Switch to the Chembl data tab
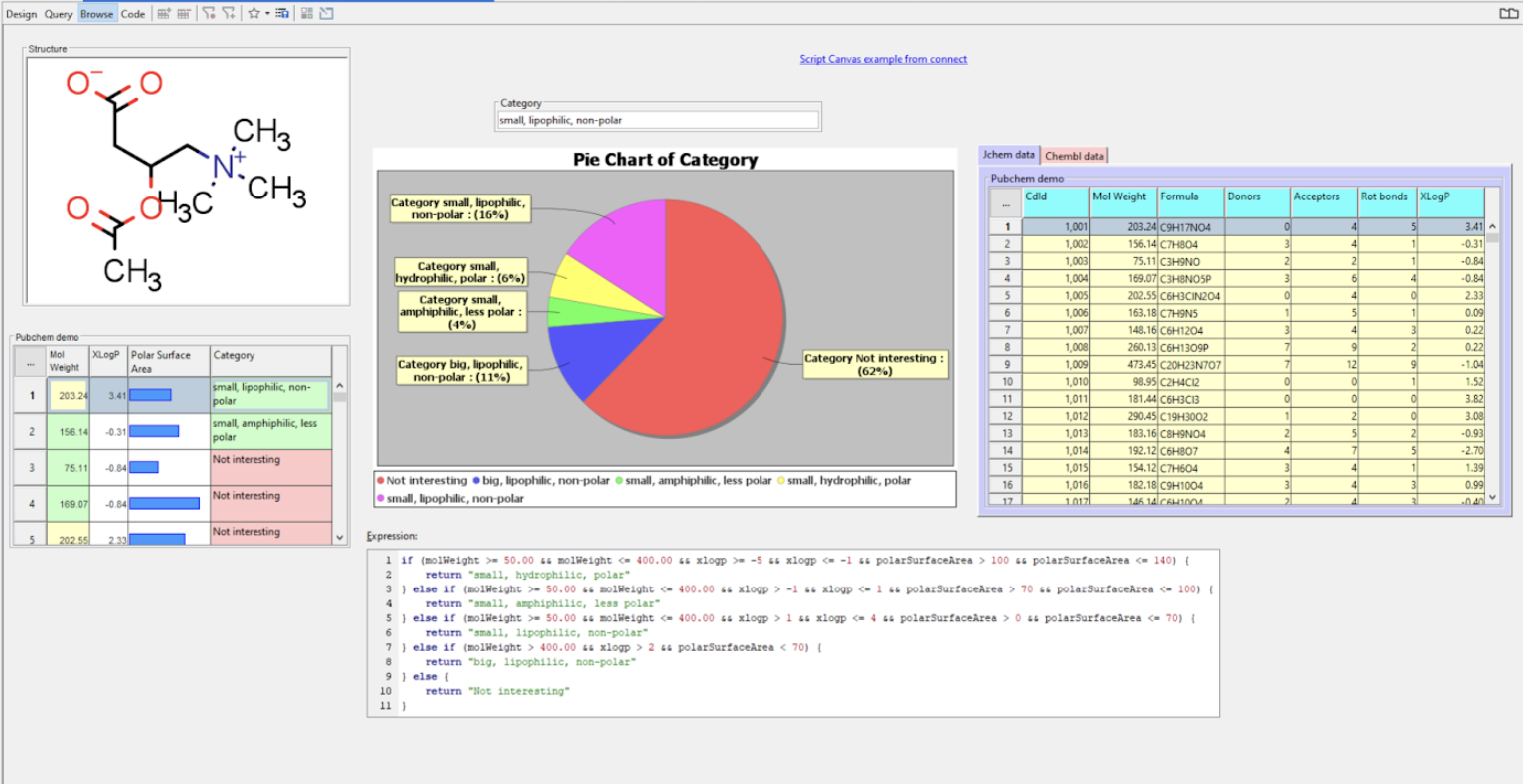Screen dimensions: 1523x784 pyautogui.click(x=1074, y=156)
